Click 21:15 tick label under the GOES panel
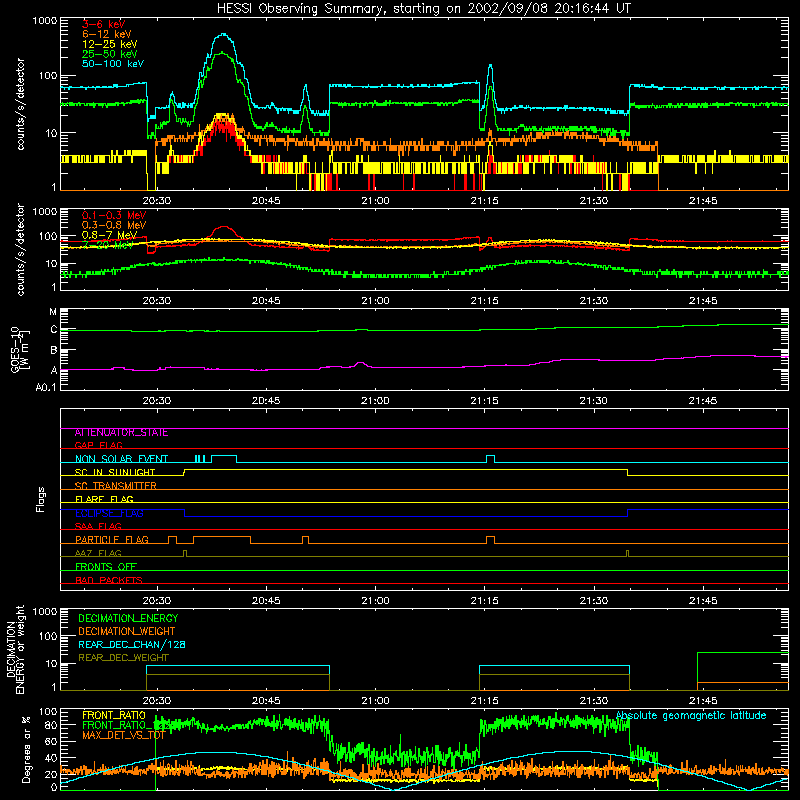Image resolution: width=800 pixels, height=800 pixels. click(x=484, y=401)
